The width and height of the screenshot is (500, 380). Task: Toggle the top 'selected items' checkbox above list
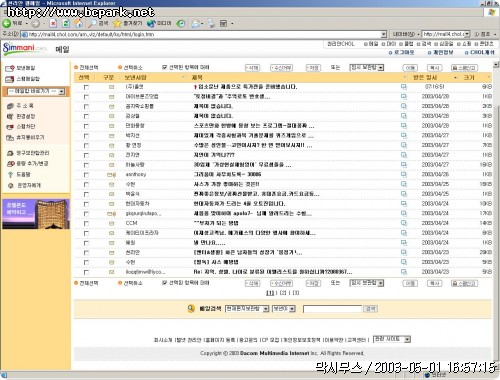(164, 67)
